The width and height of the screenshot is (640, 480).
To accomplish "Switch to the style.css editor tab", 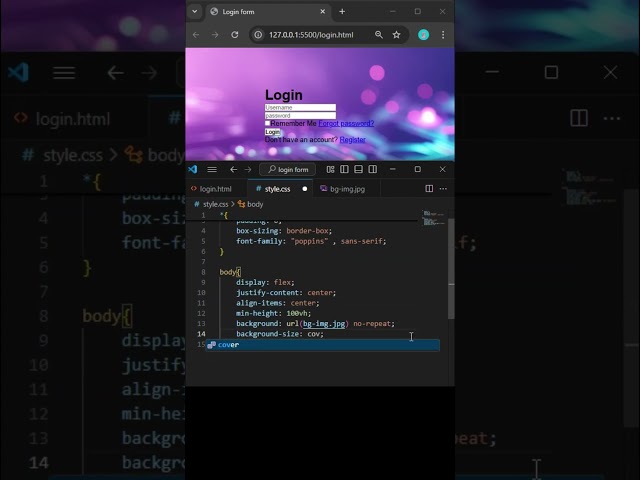I will click(x=278, y=189).
